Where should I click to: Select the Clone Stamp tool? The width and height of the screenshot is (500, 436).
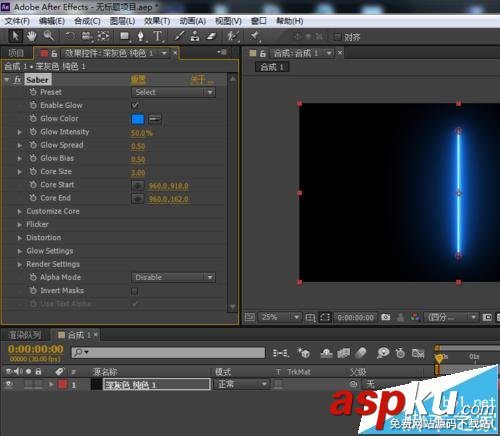pos(195,36)
